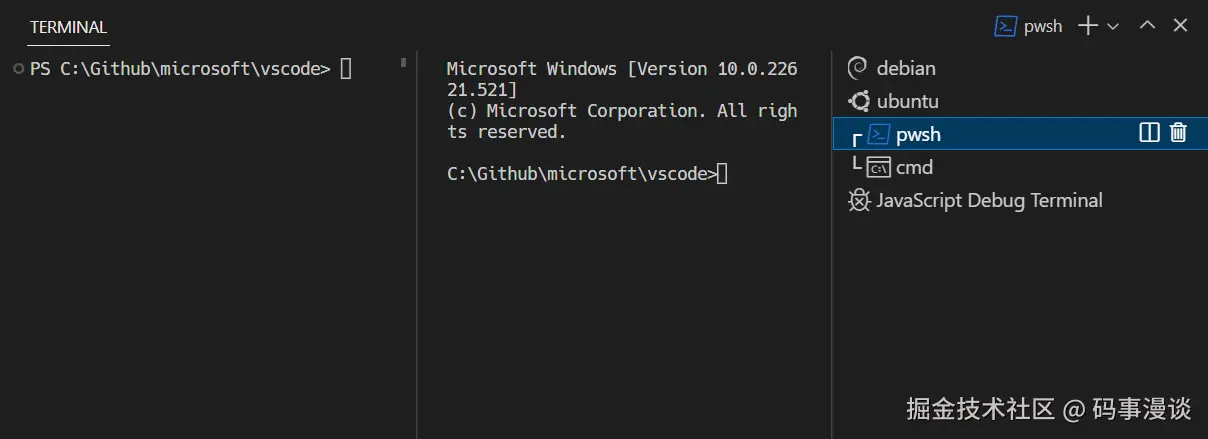Select the debian terminal entry

(x=906, y=68)
